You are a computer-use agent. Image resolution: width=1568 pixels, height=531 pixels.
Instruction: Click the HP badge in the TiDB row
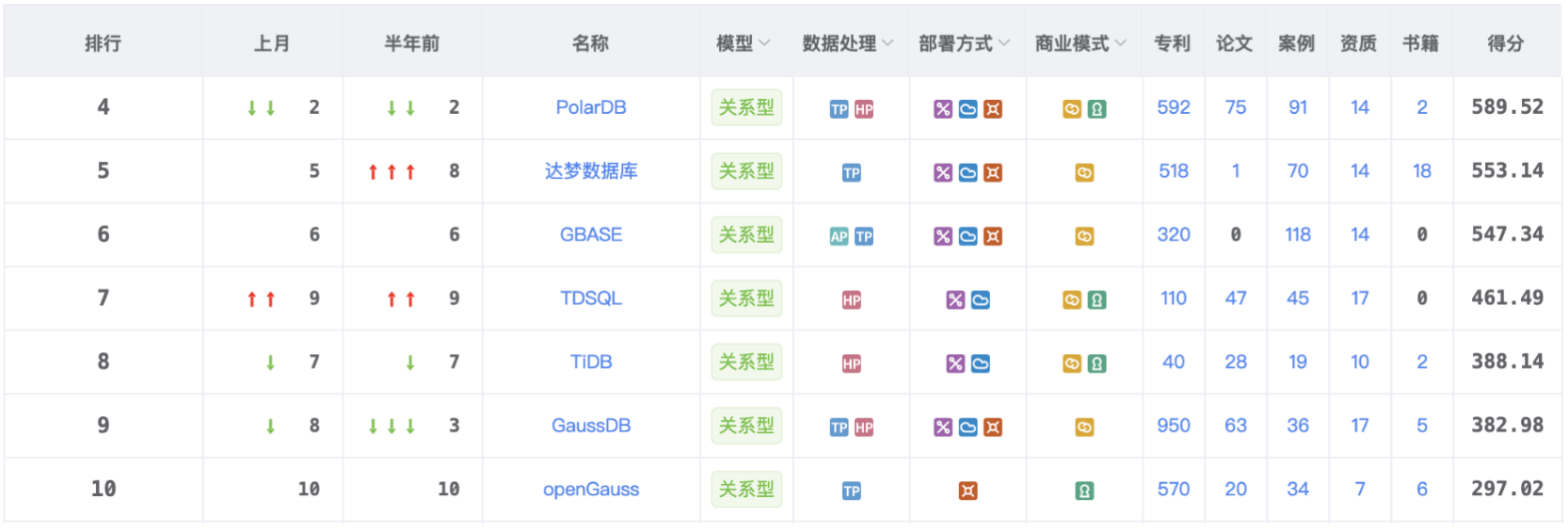(x=852, y=363)
